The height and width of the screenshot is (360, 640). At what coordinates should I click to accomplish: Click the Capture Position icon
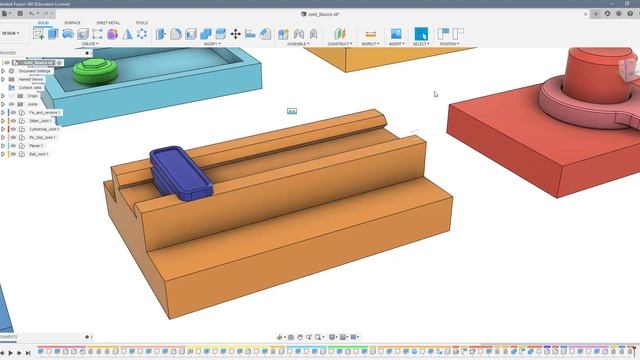443,34
